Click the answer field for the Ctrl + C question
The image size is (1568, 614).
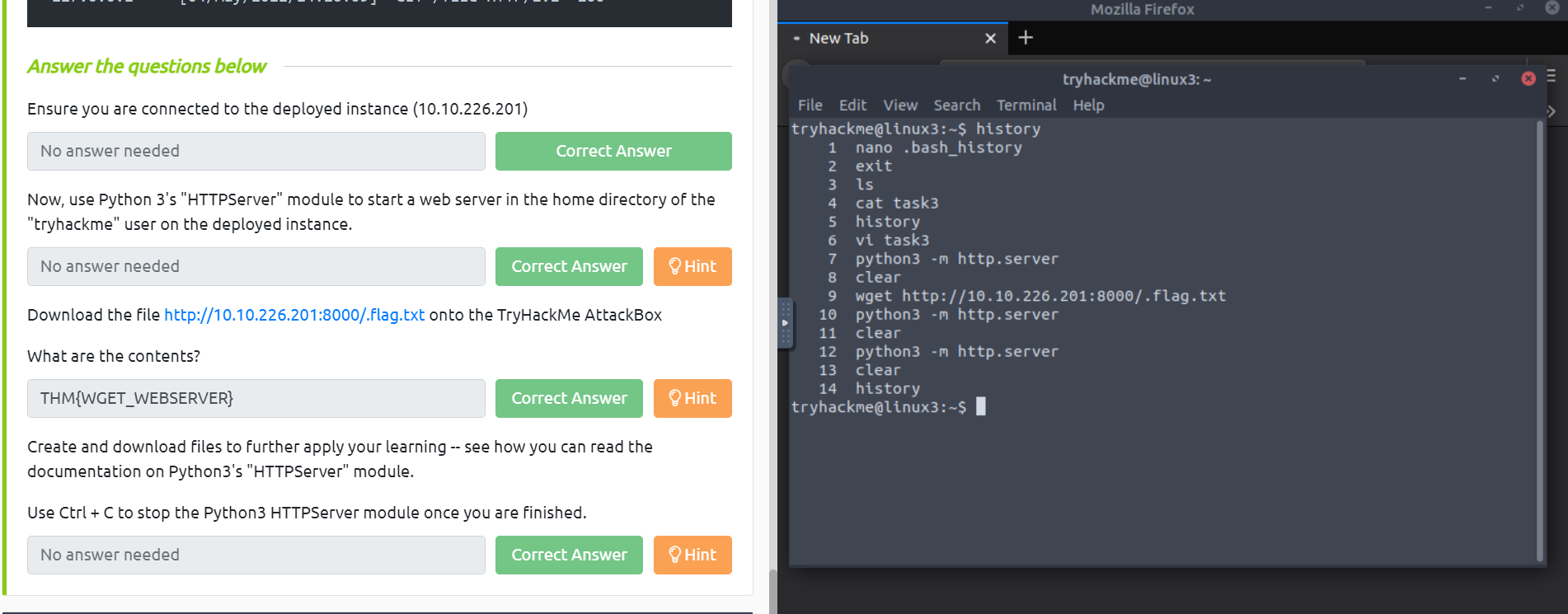[256, 555]
